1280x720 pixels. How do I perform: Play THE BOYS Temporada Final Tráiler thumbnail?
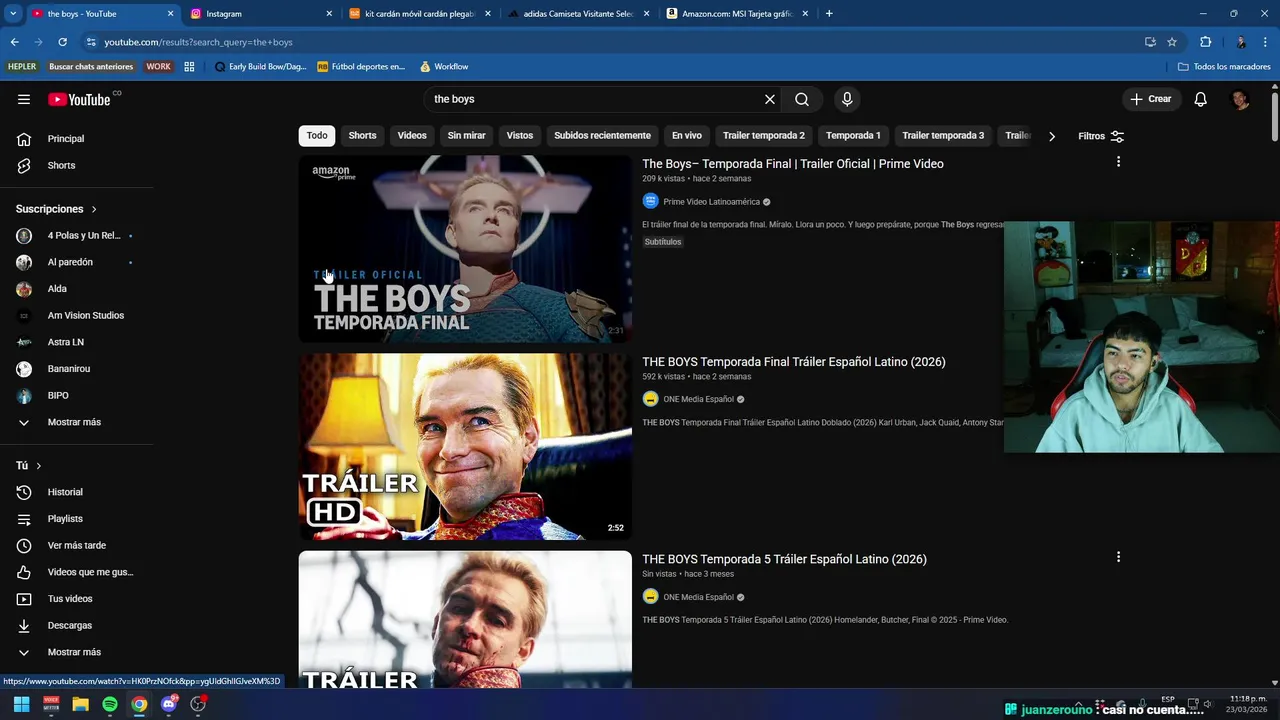(x=465, y=446)
